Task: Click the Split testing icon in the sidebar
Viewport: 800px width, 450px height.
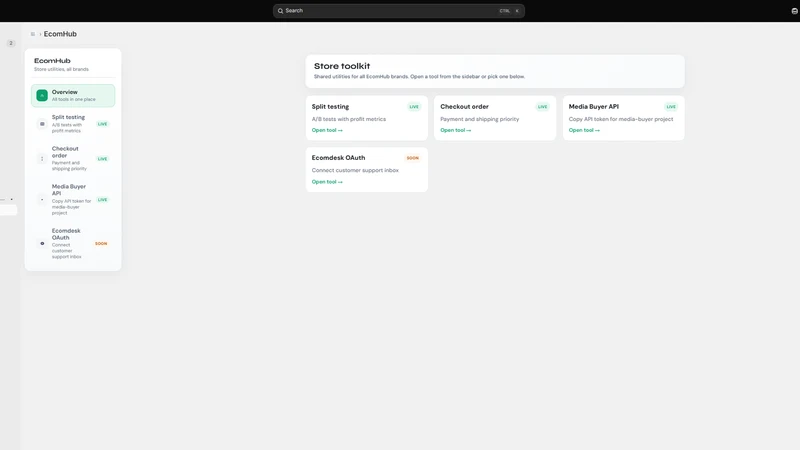Action: pyautogui.click(x=42, y=124)
